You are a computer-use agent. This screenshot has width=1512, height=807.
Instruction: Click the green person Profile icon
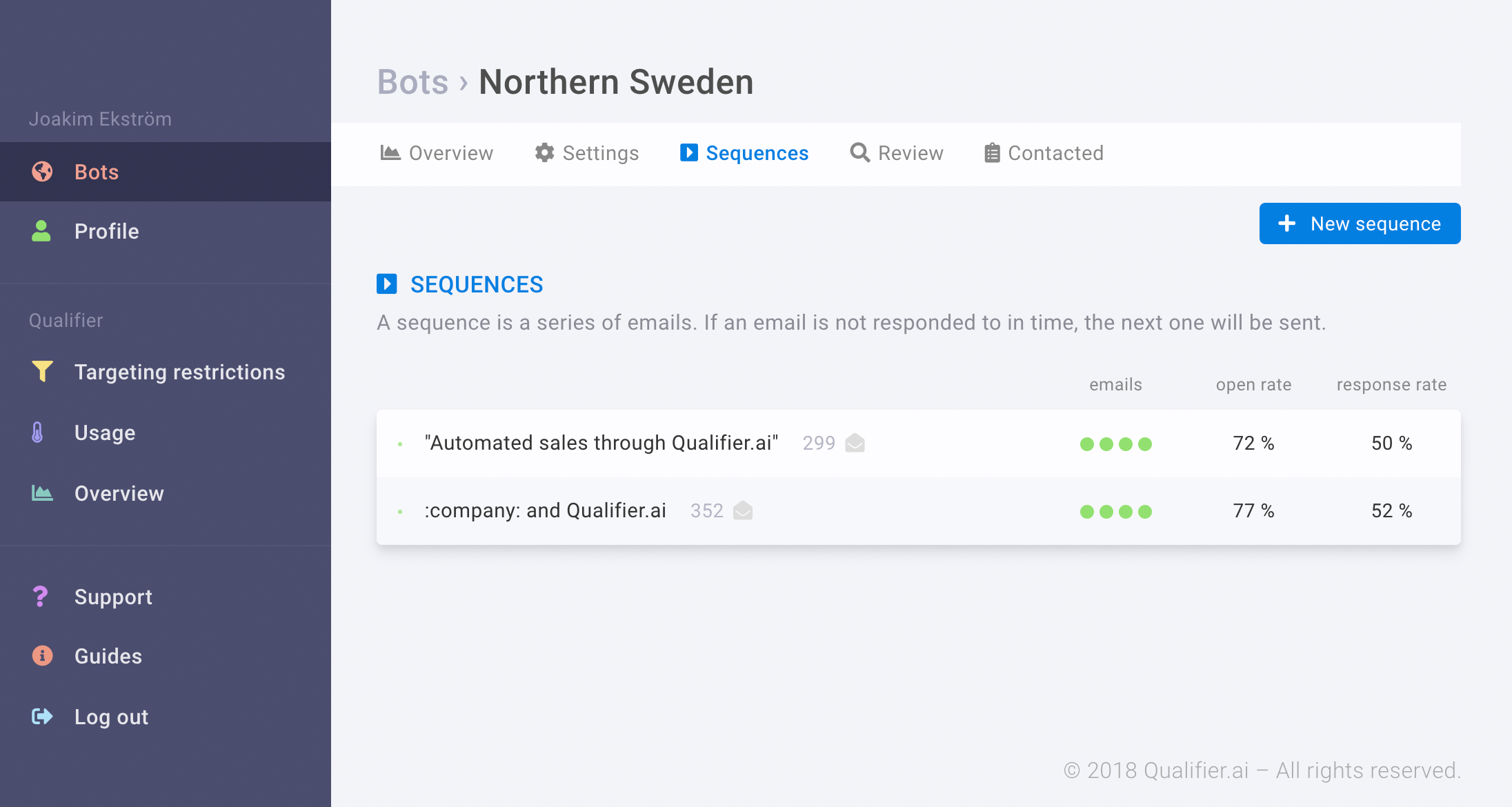(x=41, y=231)
